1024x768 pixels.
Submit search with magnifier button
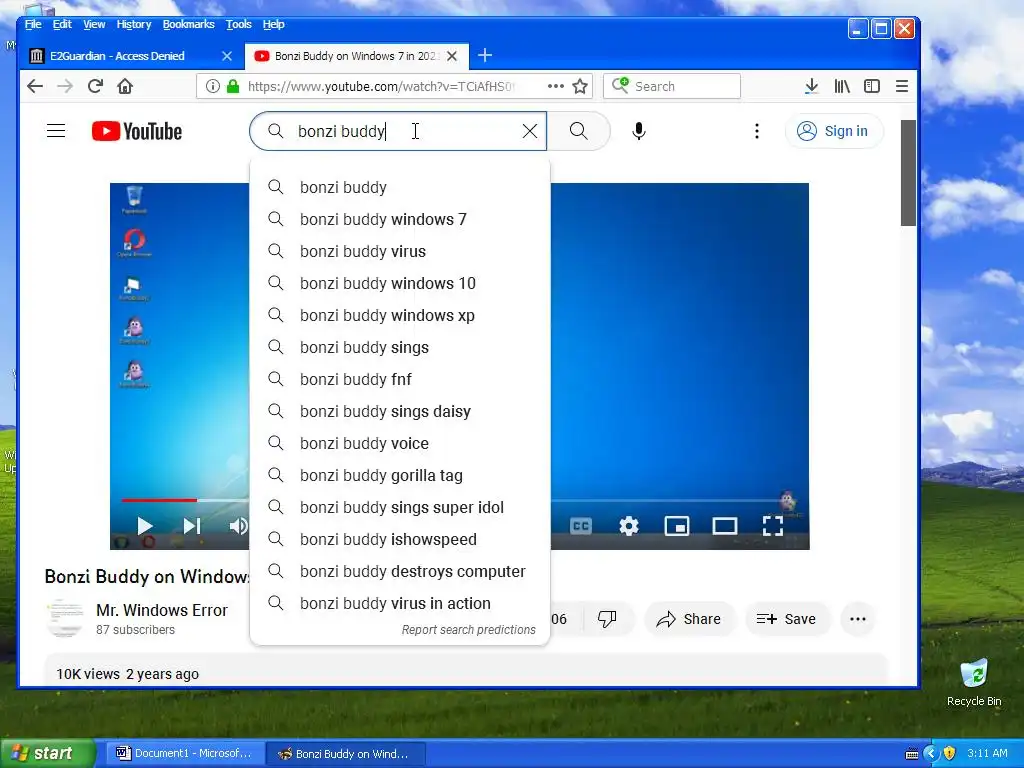point(579,131)
